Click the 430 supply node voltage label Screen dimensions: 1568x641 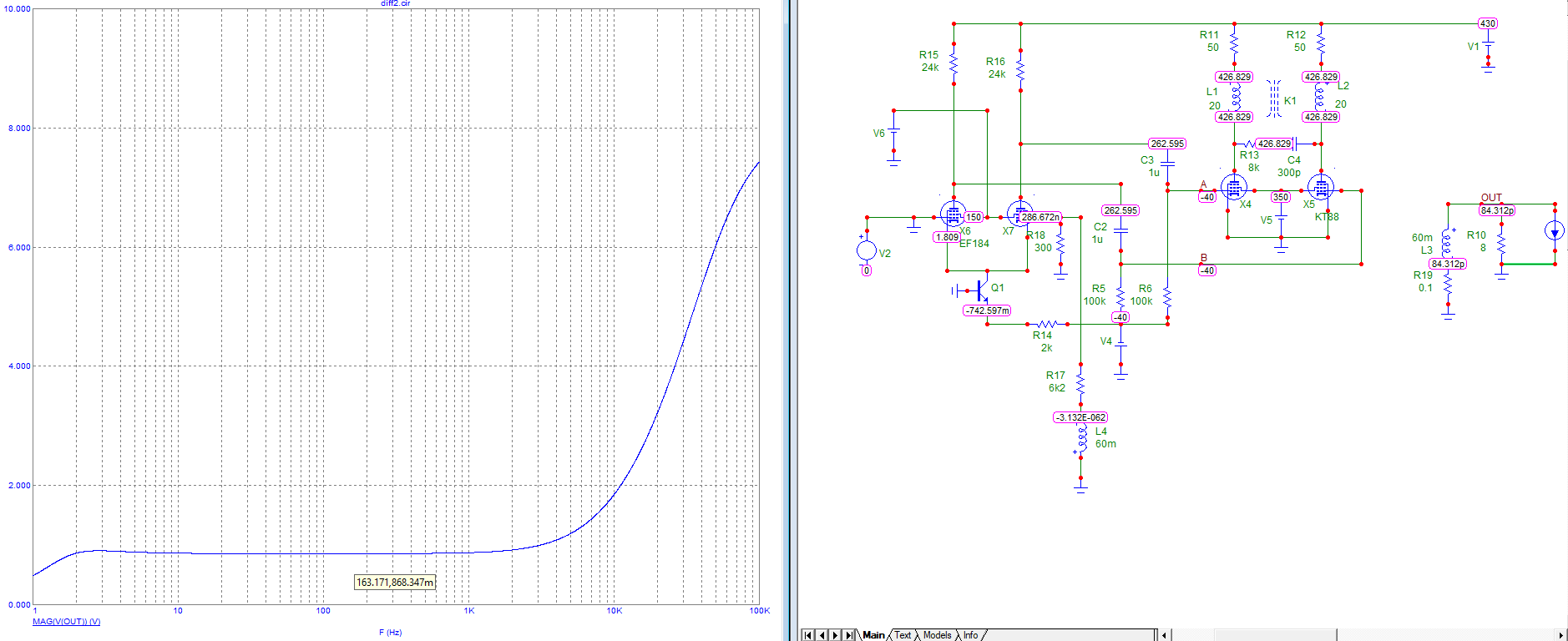[1487, 23]
